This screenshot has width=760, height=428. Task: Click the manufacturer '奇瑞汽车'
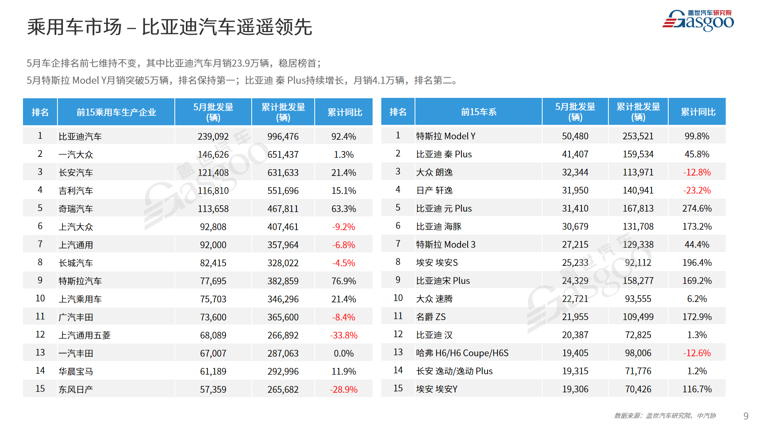pos(76,209)
